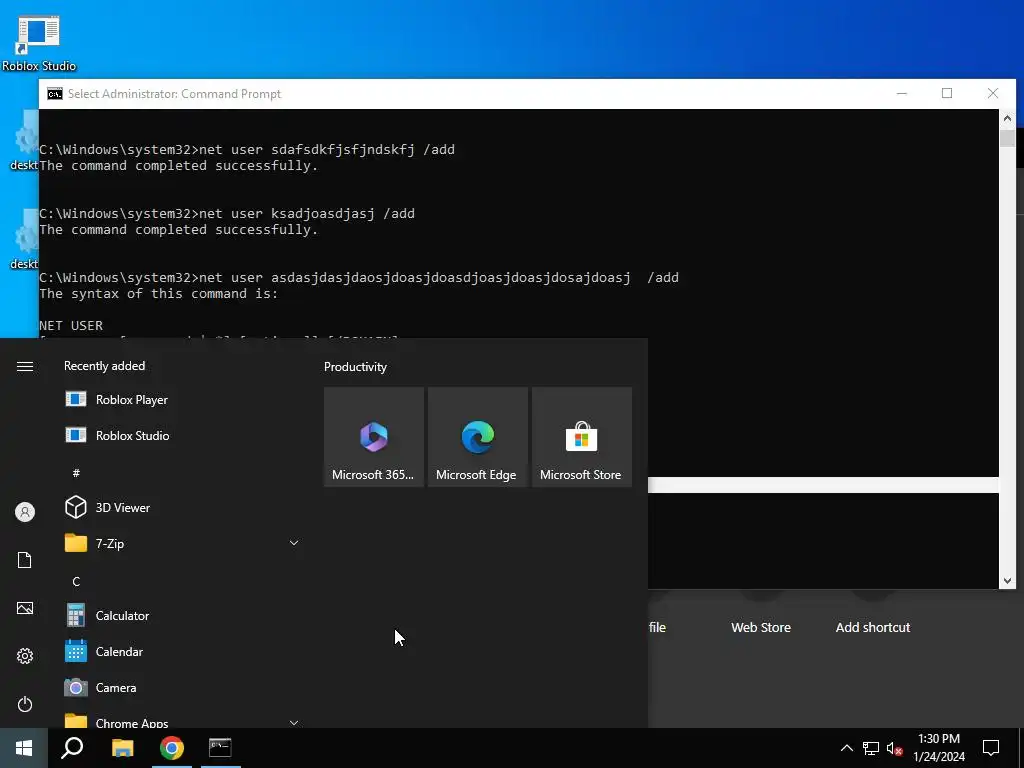1024x768 pixels.
Task: Launch Roblox Studio from Start menu list
Action: coord(183,436)
